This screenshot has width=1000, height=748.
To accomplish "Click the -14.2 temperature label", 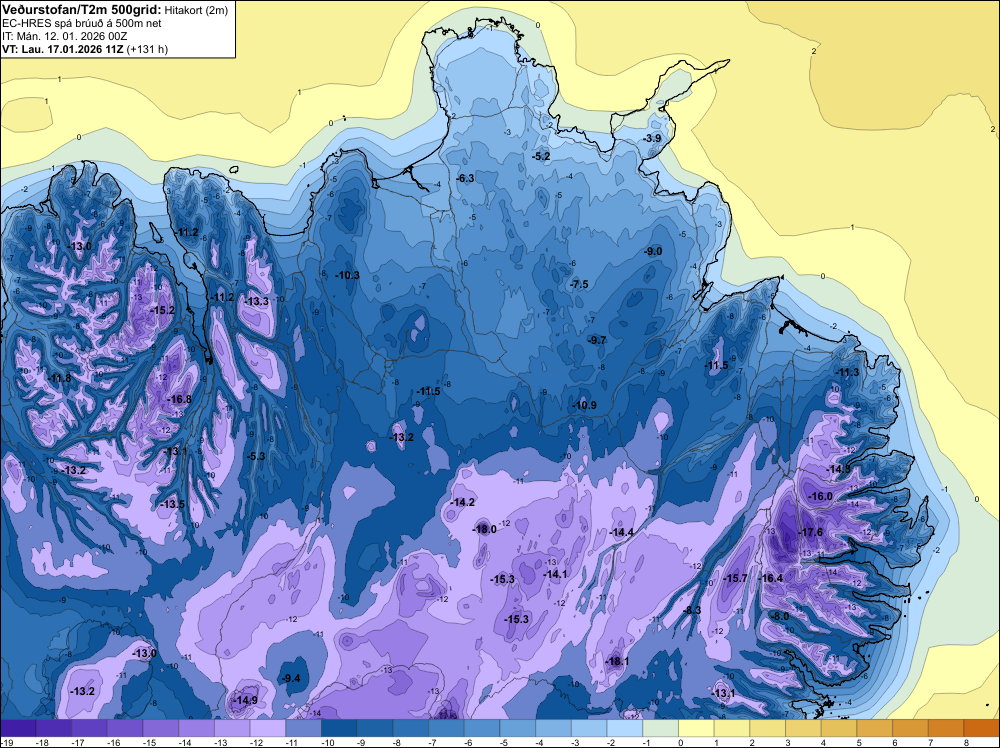I will [462, 502].
